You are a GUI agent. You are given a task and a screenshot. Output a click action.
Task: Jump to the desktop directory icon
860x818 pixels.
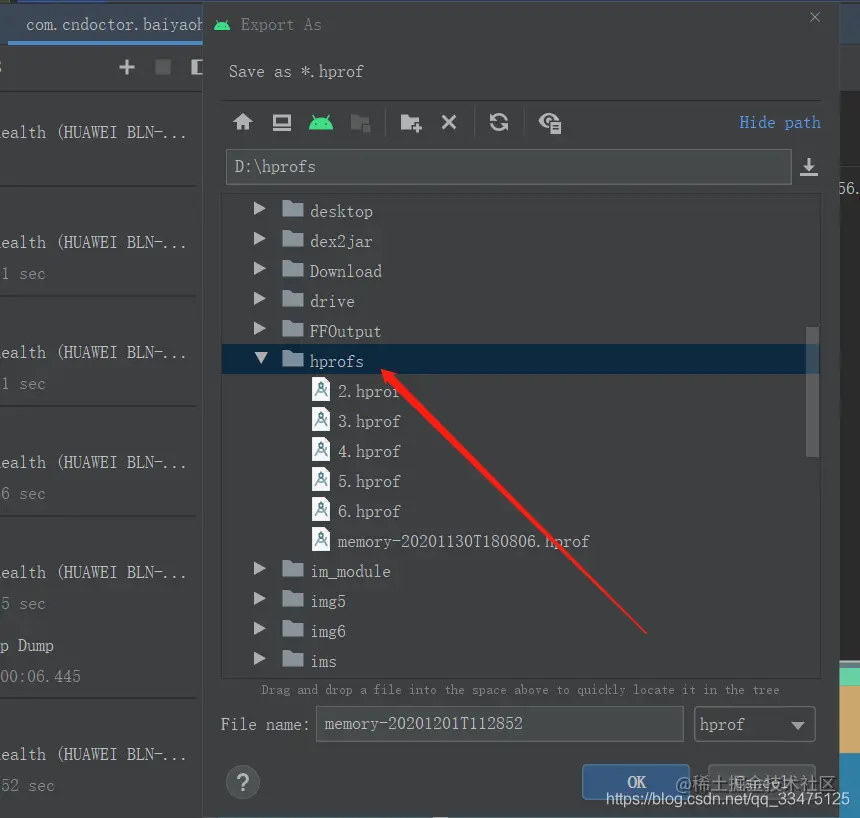282,122
